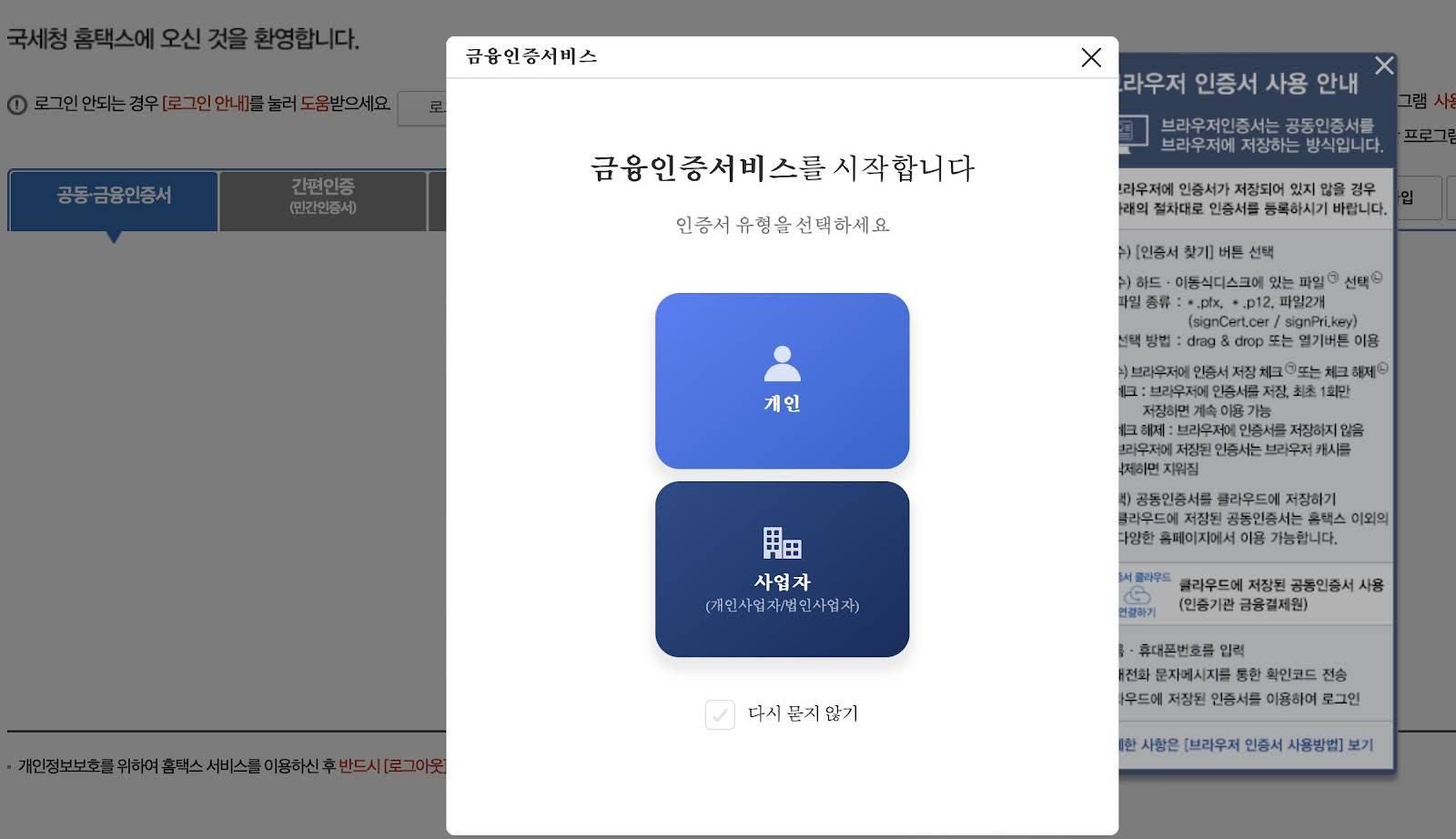Click the [로그아웃] red text at page bottom
The height and width of the screenshot is (839, 1456).
(415, 766)
